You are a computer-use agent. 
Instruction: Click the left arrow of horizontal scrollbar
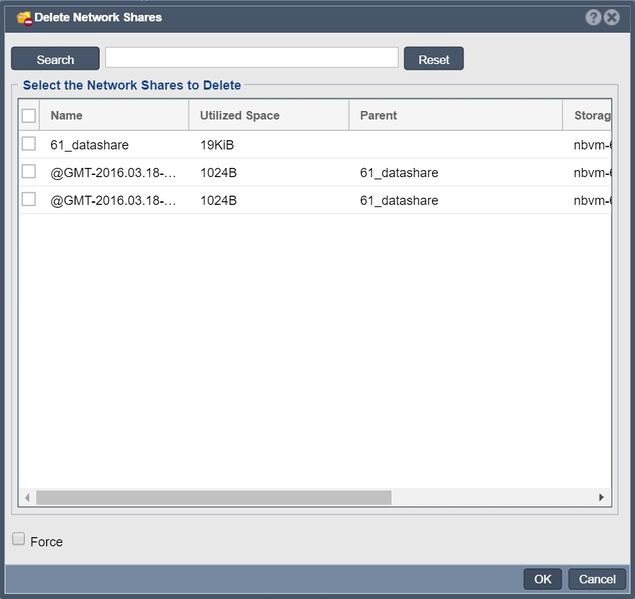click(27, 497)
